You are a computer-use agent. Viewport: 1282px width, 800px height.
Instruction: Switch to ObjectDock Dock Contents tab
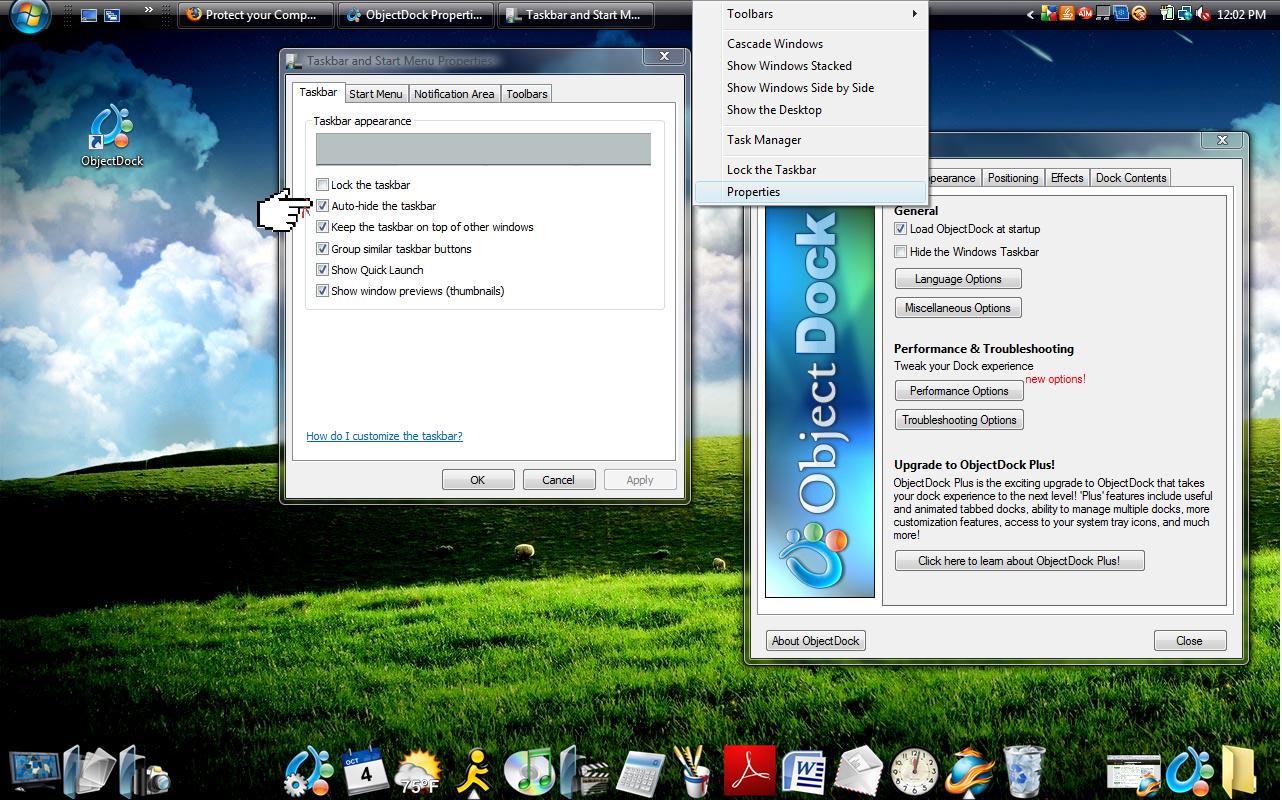click(x=1131, y=178)
